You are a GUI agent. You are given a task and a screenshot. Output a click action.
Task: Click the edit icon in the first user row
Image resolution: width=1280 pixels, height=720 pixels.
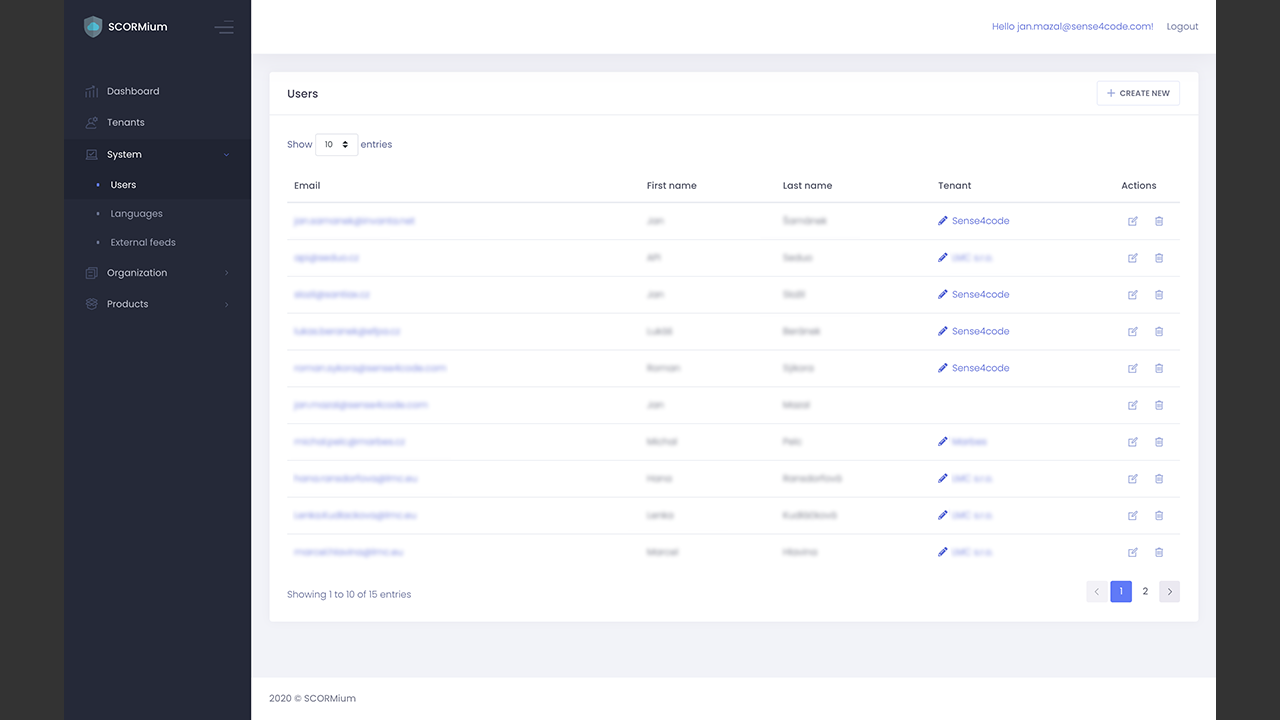point(1133,221)
